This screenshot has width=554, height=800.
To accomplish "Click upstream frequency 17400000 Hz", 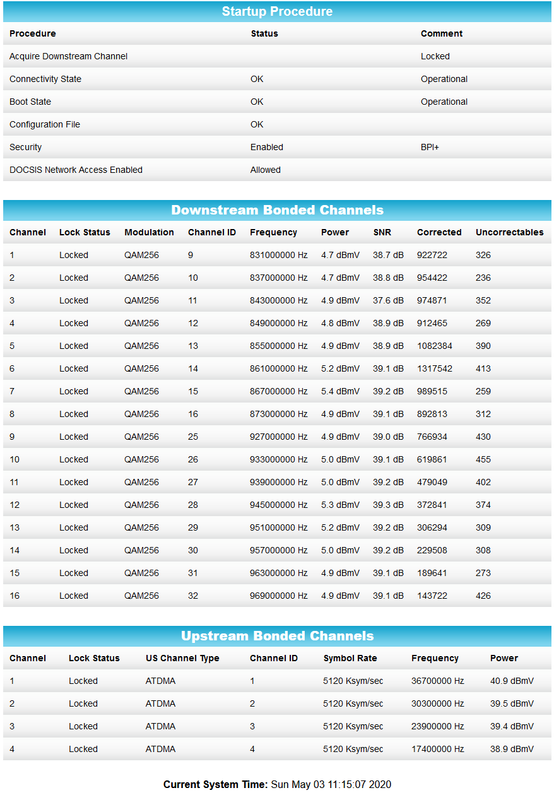I will coord(438,749).
